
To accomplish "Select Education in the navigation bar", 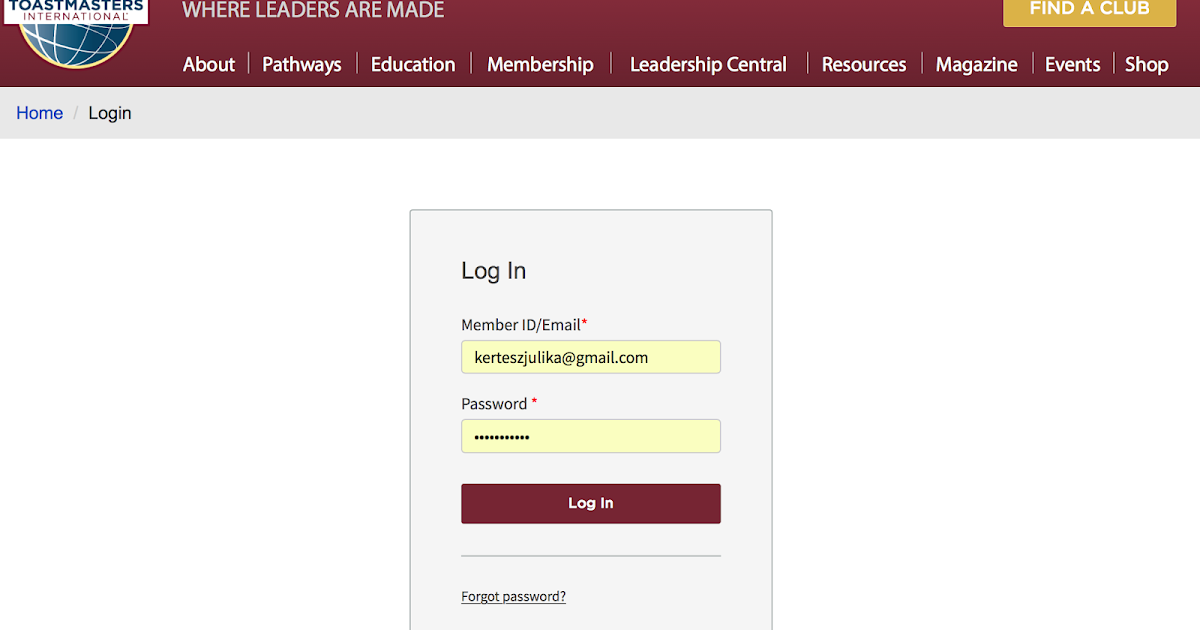I will coord(413,64).
